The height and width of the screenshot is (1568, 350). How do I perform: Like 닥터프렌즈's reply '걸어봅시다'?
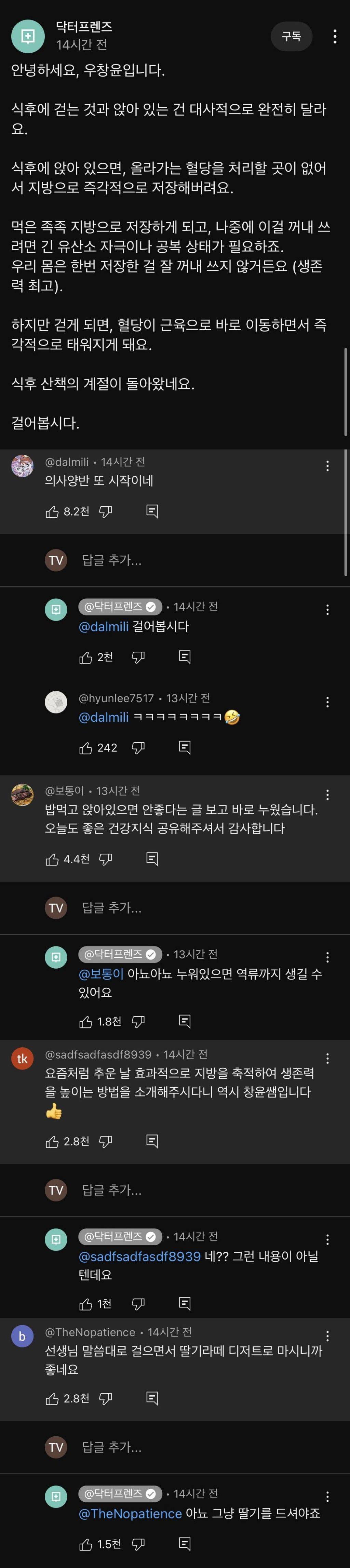pyautogui.click(x=86, y=657)
